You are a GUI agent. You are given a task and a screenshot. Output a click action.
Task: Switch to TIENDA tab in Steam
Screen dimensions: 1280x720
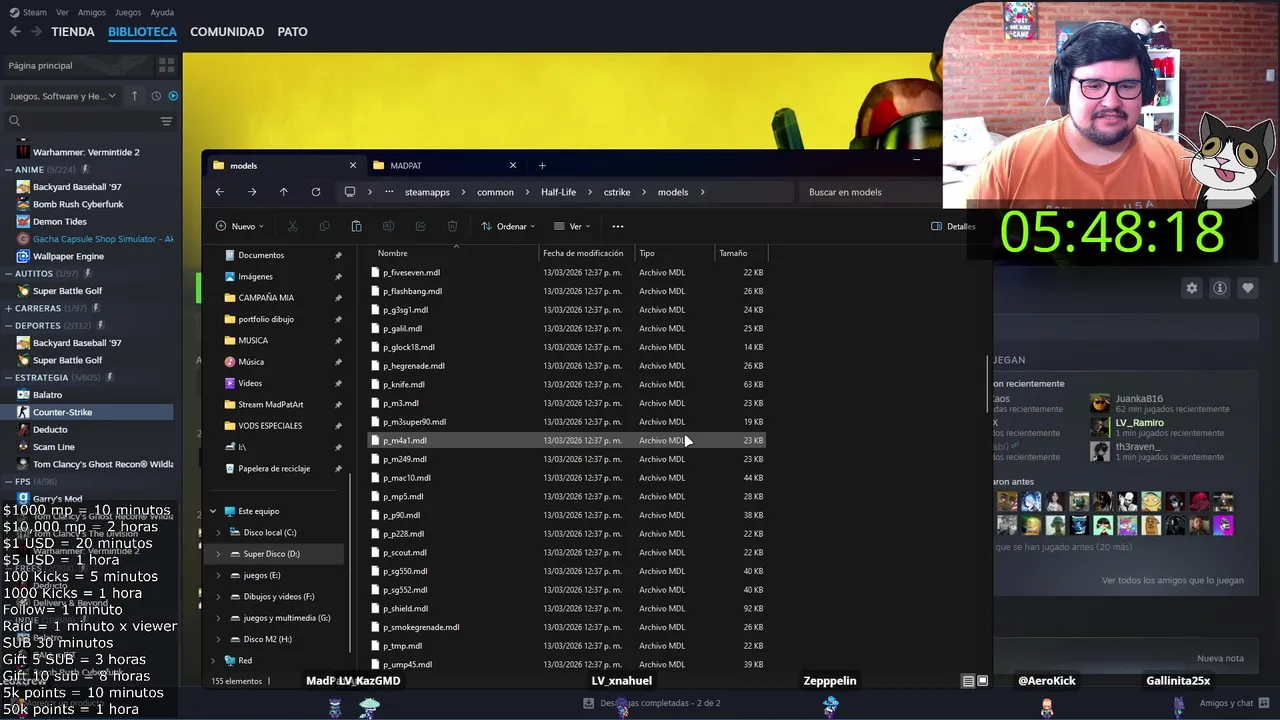click(x=73, y=31)
